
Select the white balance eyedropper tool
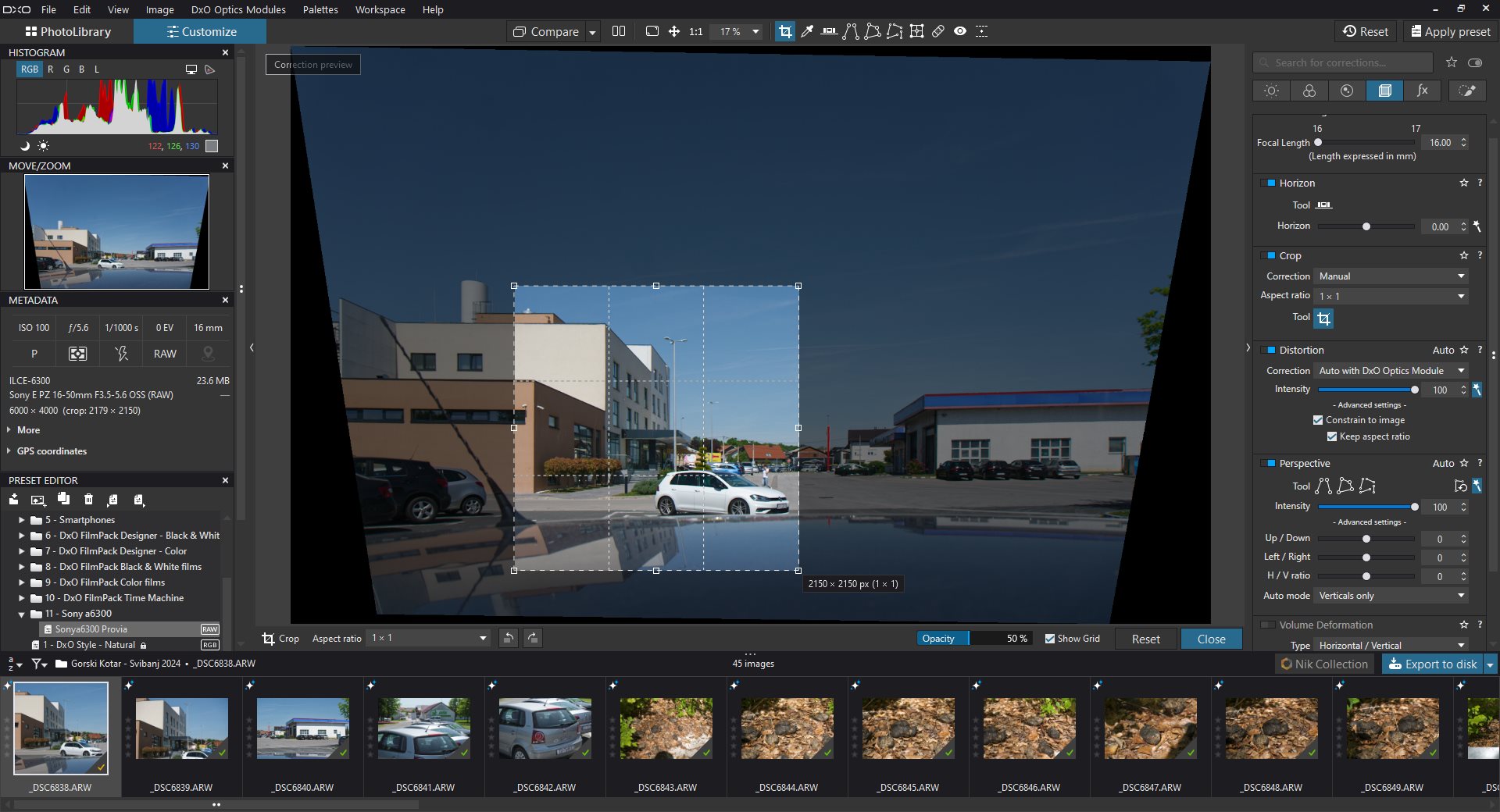point(807,31)
